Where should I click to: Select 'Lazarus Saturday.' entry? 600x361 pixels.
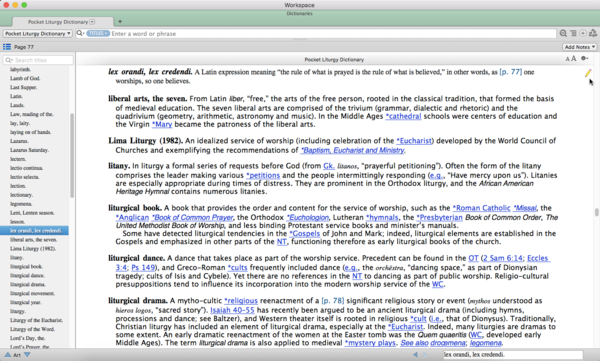pyautogui.click(x=29, y=150)
